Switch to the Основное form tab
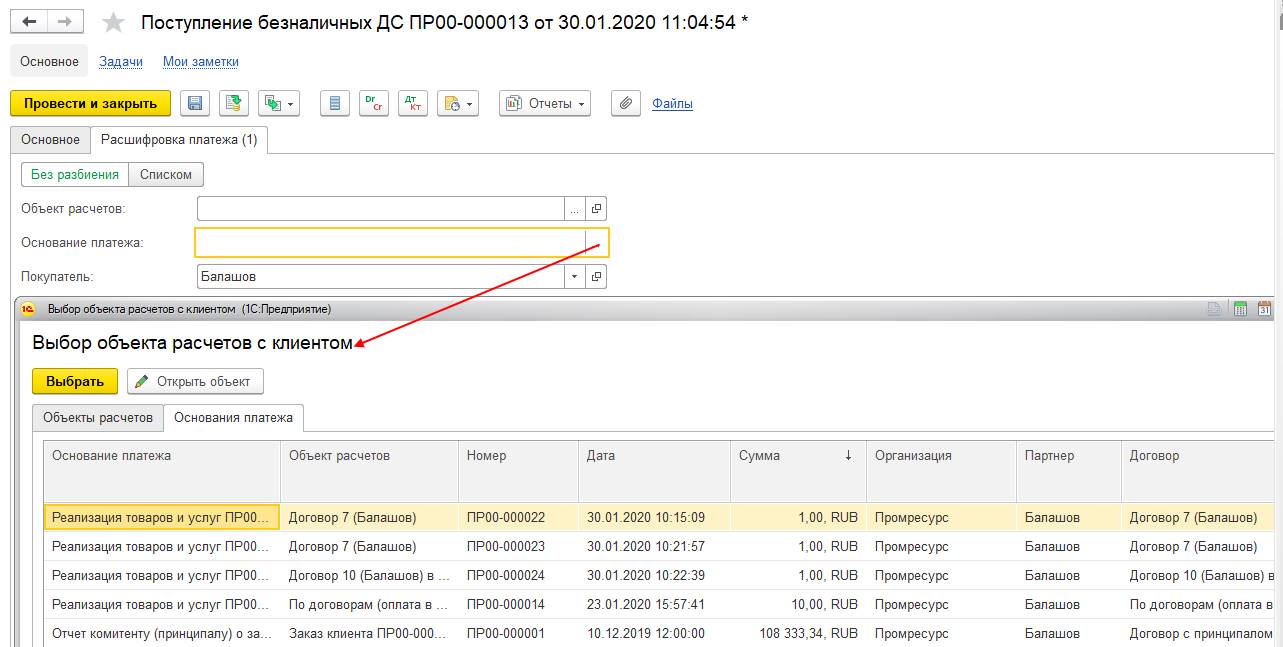 50,140
